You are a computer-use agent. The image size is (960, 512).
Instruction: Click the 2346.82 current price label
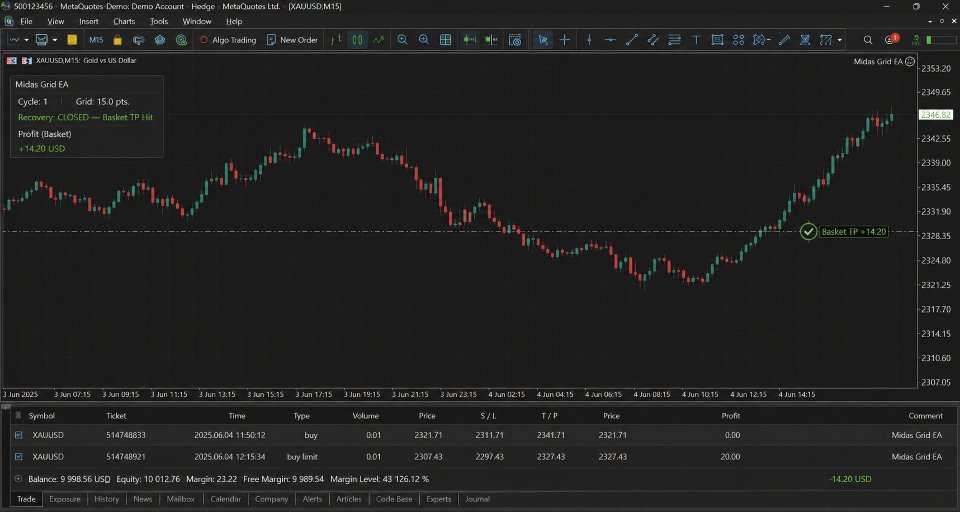click(936, 115)
